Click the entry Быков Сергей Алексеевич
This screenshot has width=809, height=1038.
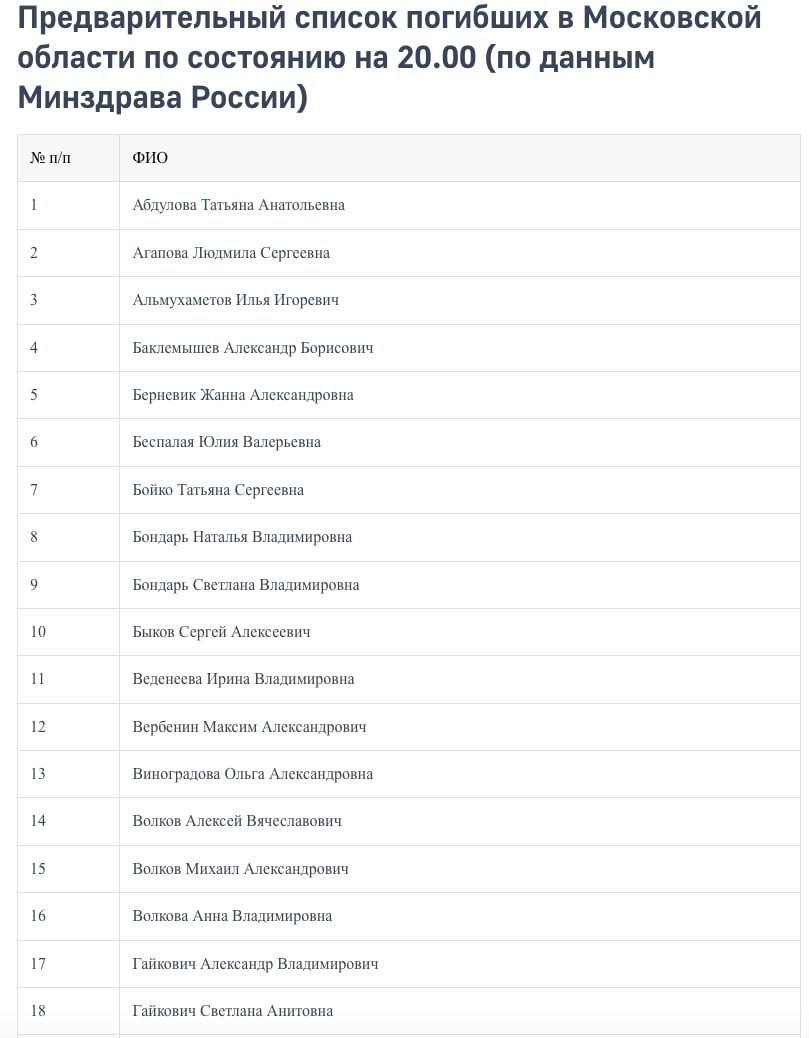222,632
